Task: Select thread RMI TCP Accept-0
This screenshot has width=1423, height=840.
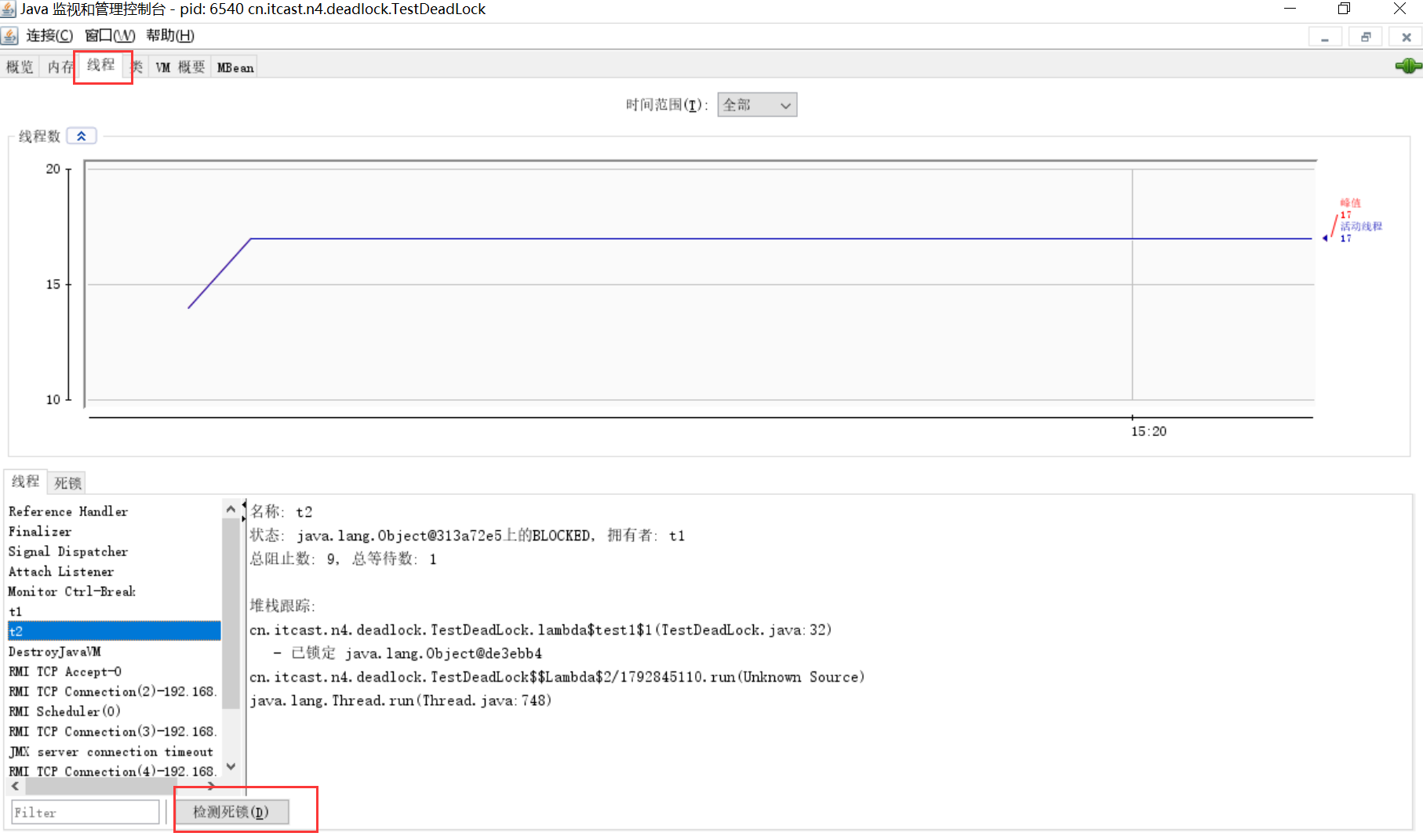Action: pyautogui.click(x=115, y=671)
